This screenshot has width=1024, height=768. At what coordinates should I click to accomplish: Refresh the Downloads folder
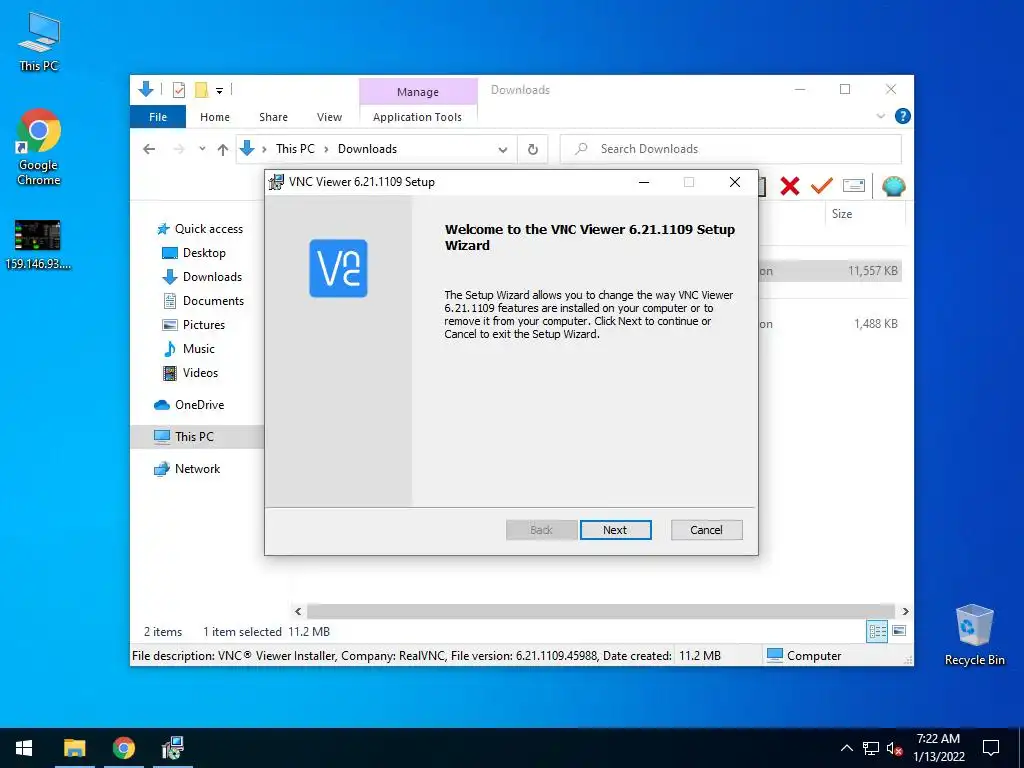click(533, 150)
